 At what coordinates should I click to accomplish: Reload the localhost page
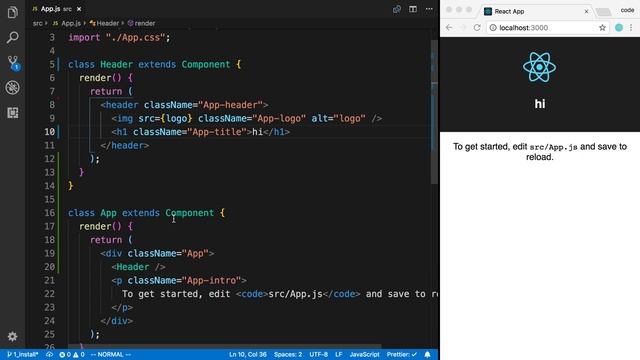[x=477, y=27]
